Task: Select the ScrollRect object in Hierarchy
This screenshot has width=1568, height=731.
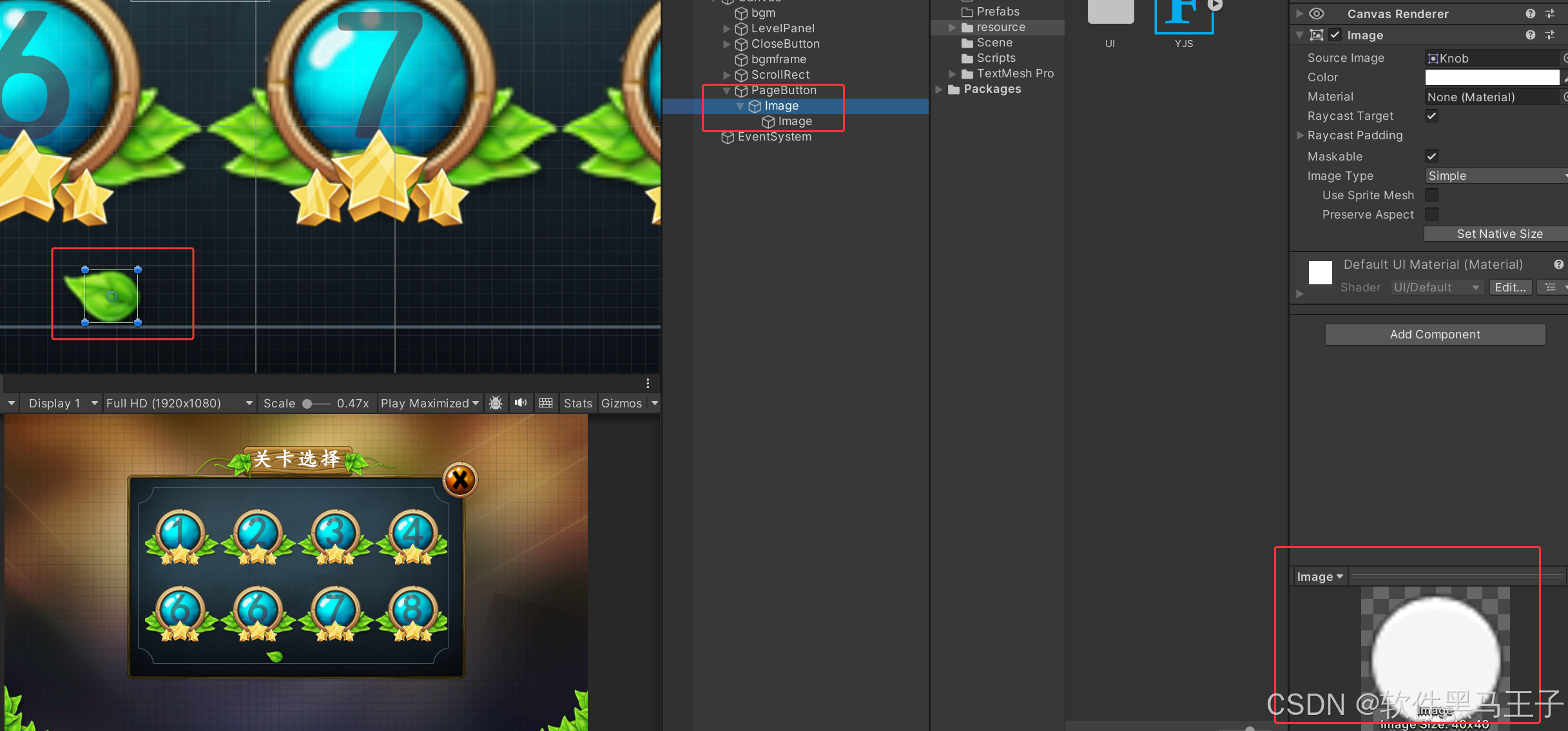Action: pos(780,75)
